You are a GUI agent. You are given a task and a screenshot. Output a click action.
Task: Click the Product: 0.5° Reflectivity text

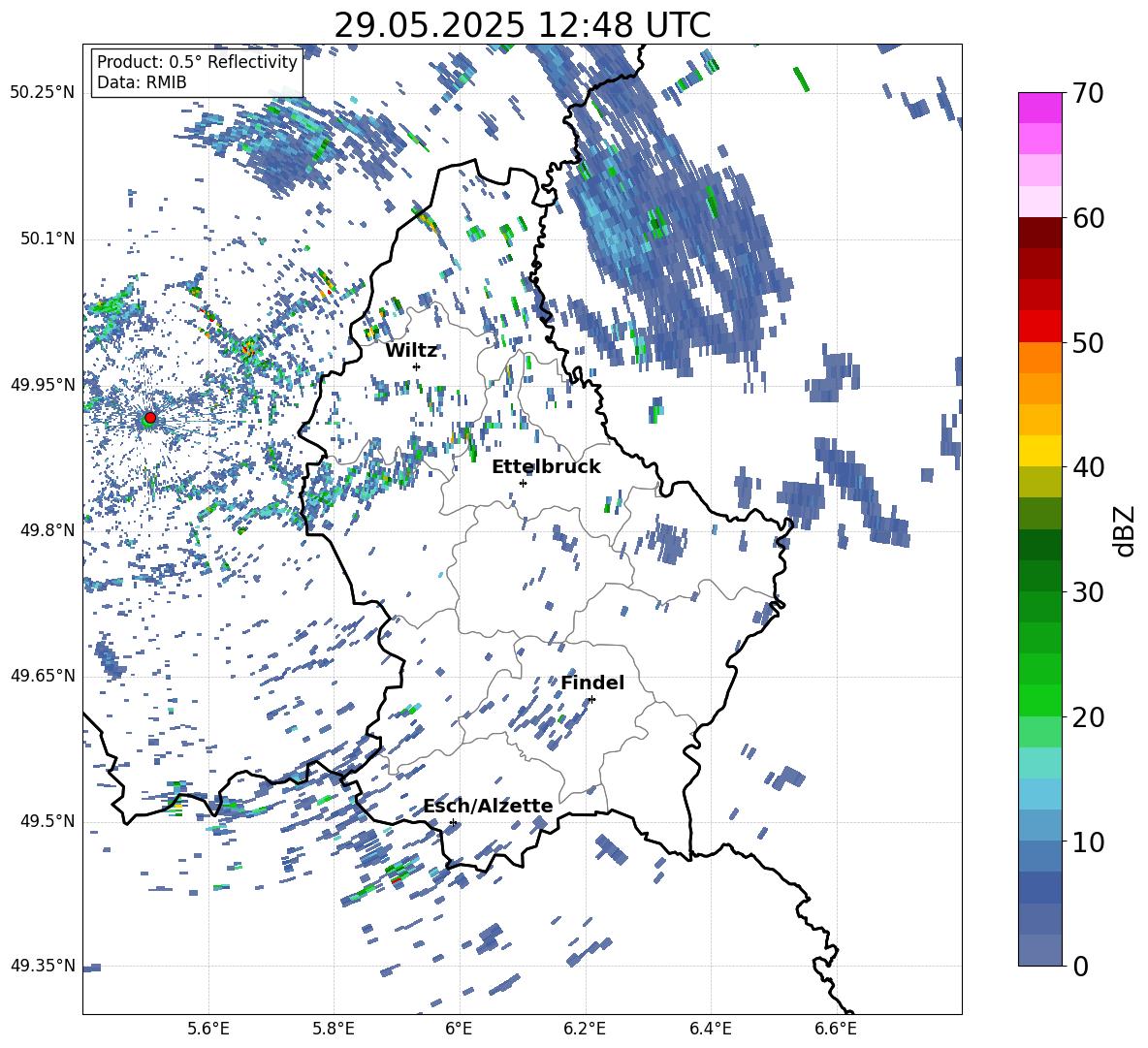[x=197, y=62]
